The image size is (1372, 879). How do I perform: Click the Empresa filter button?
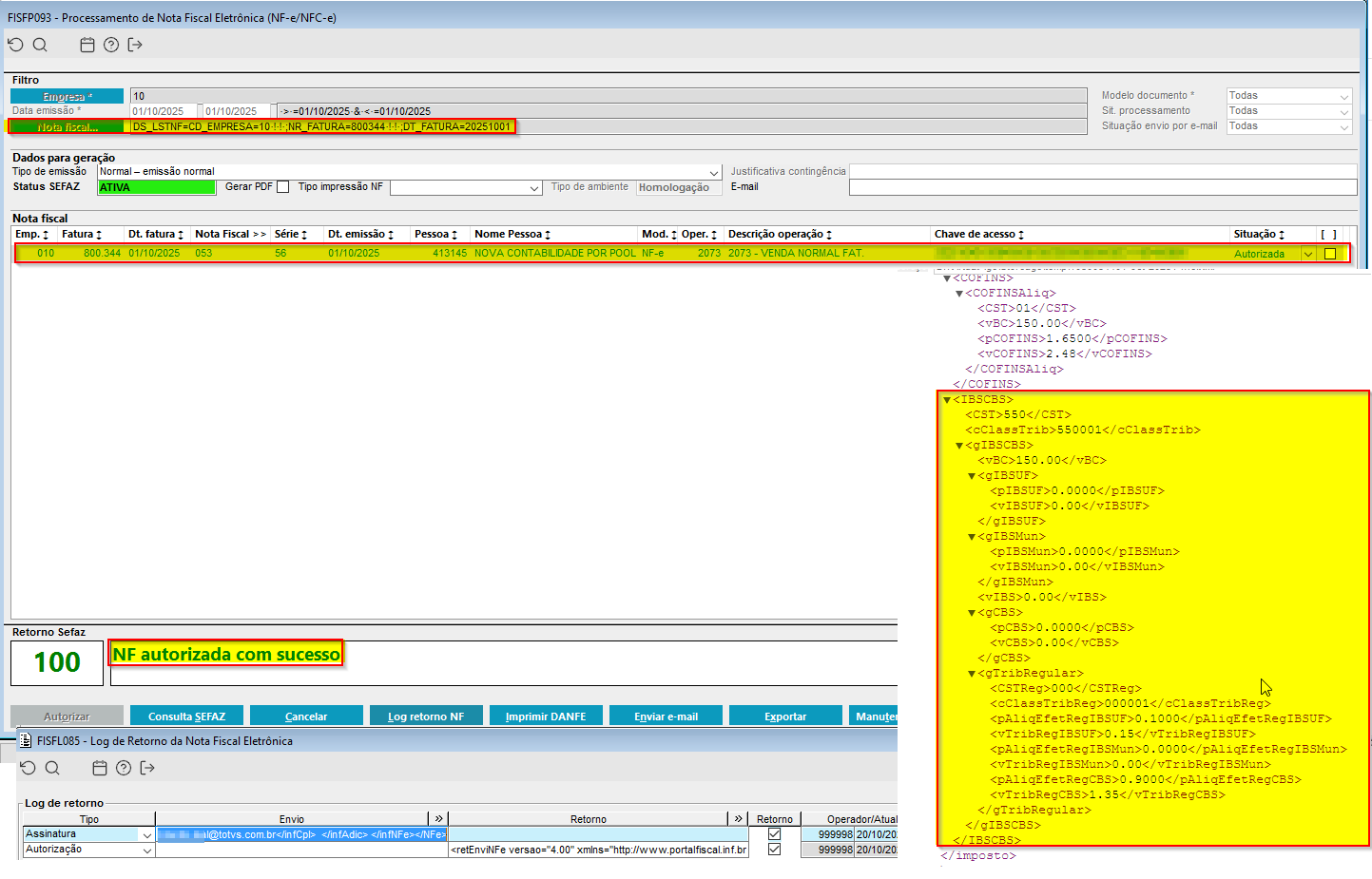(x=68, y=96)
